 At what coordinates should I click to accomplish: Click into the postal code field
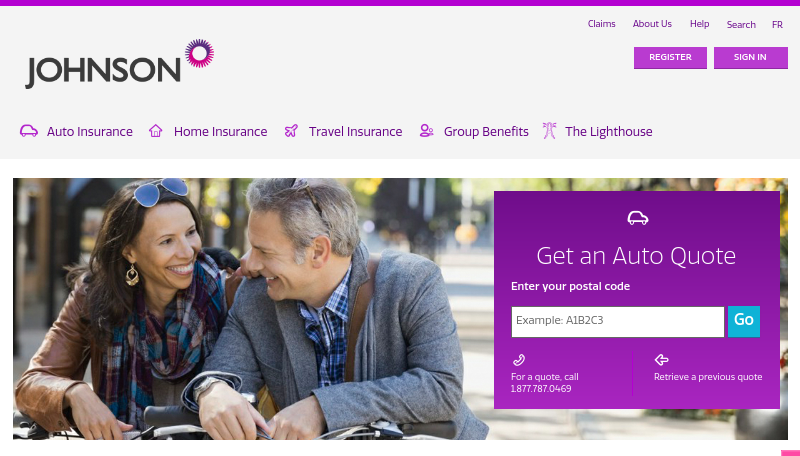[618, 322]
